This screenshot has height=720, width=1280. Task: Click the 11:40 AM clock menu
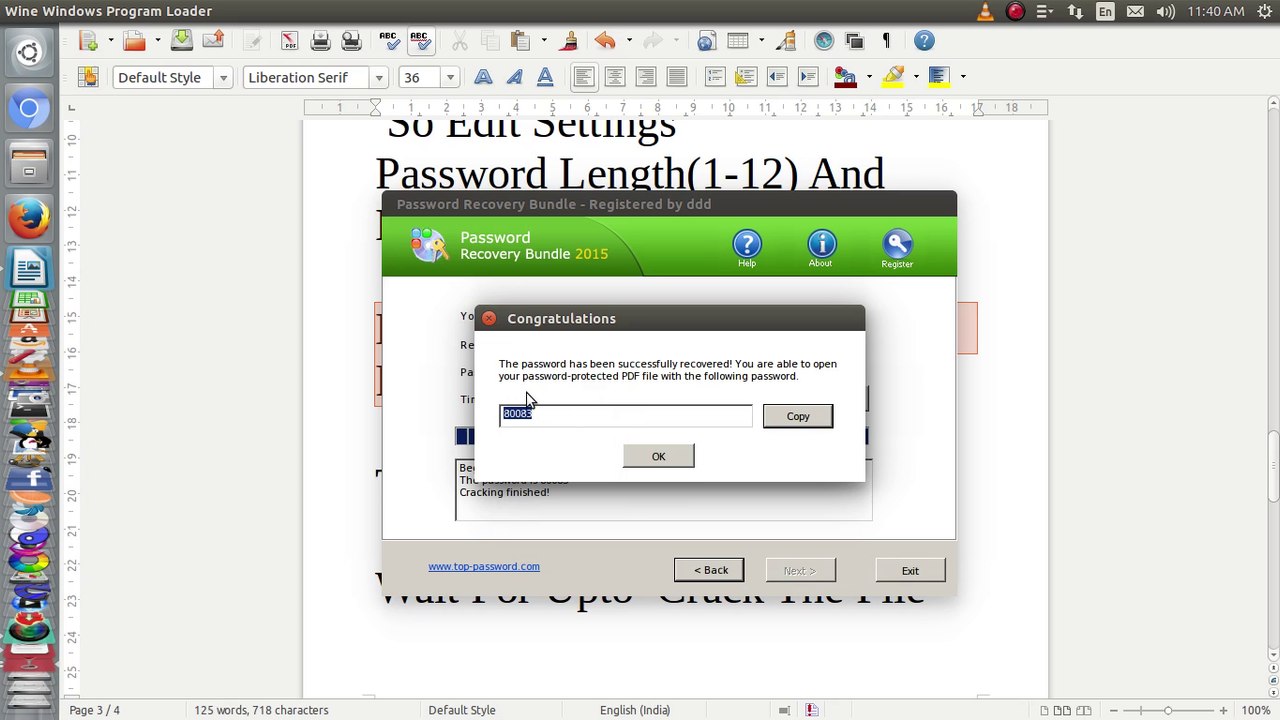click(1216, 12)
